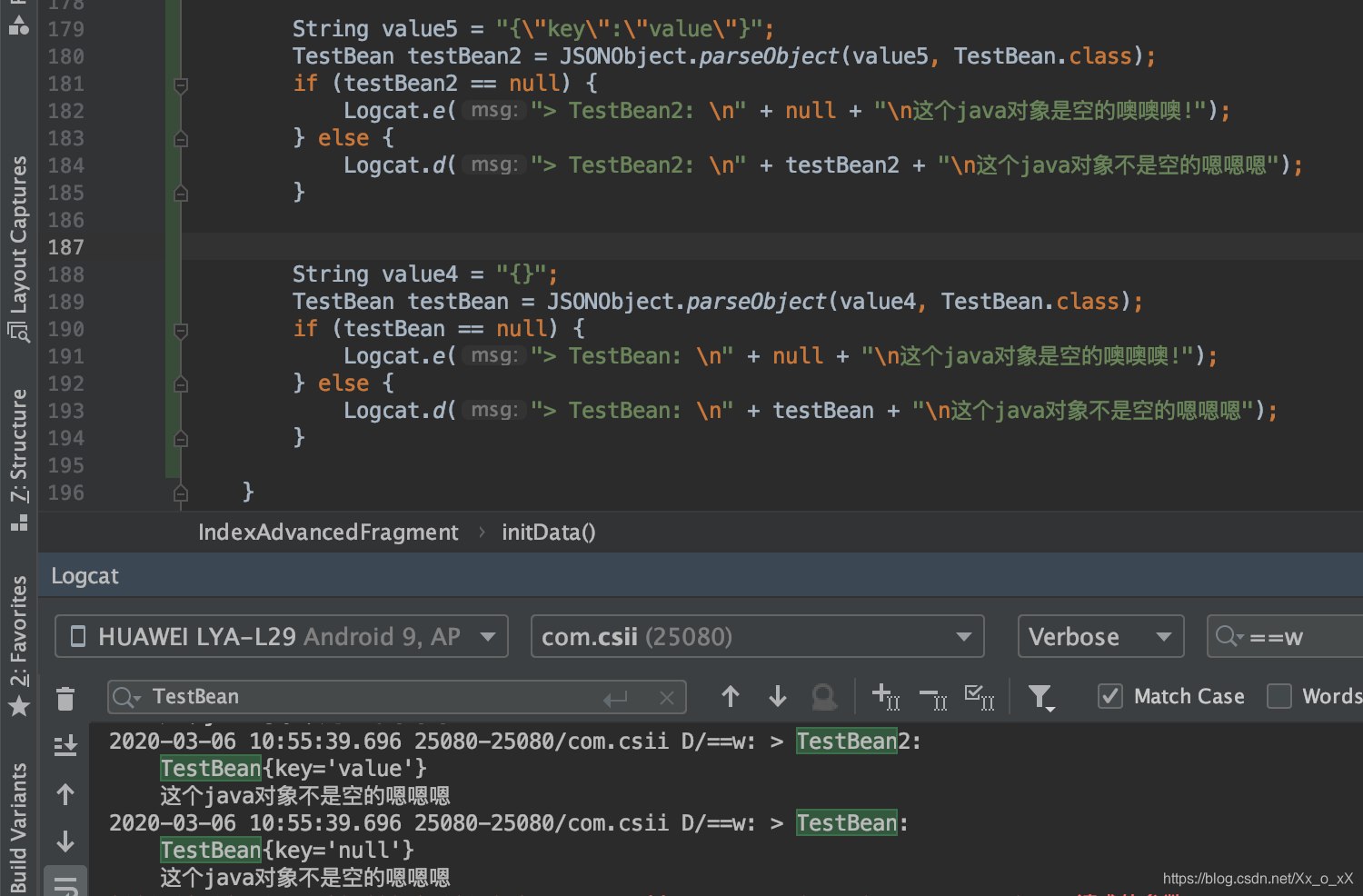Toggle fold marker at line 185
This screenshot has width=1363, height=896.
[181, 194]
